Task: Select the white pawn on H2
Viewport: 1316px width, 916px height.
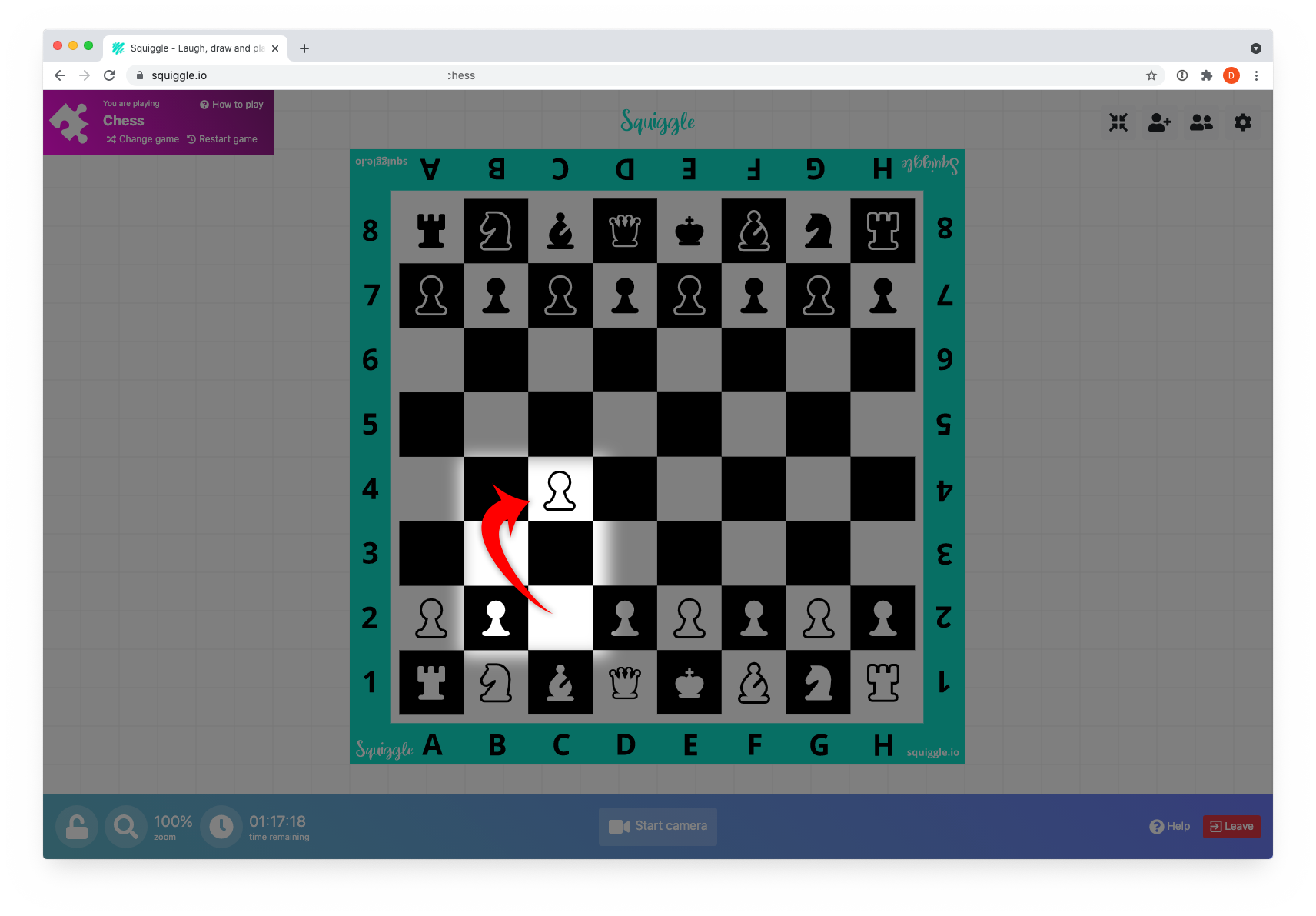Action: pos(883,618)
